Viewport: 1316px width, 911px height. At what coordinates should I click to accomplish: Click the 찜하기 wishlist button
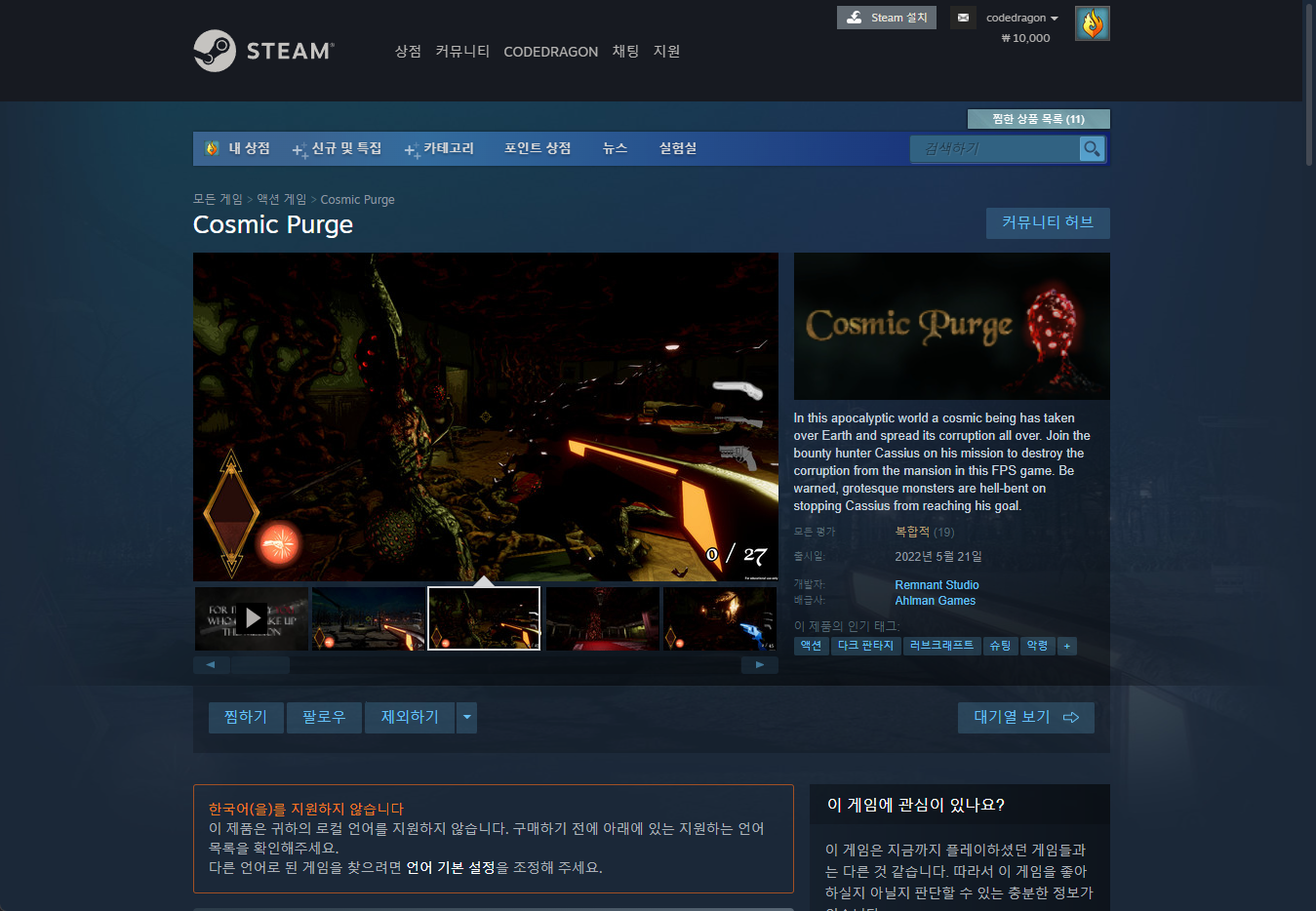pos(246,718)
